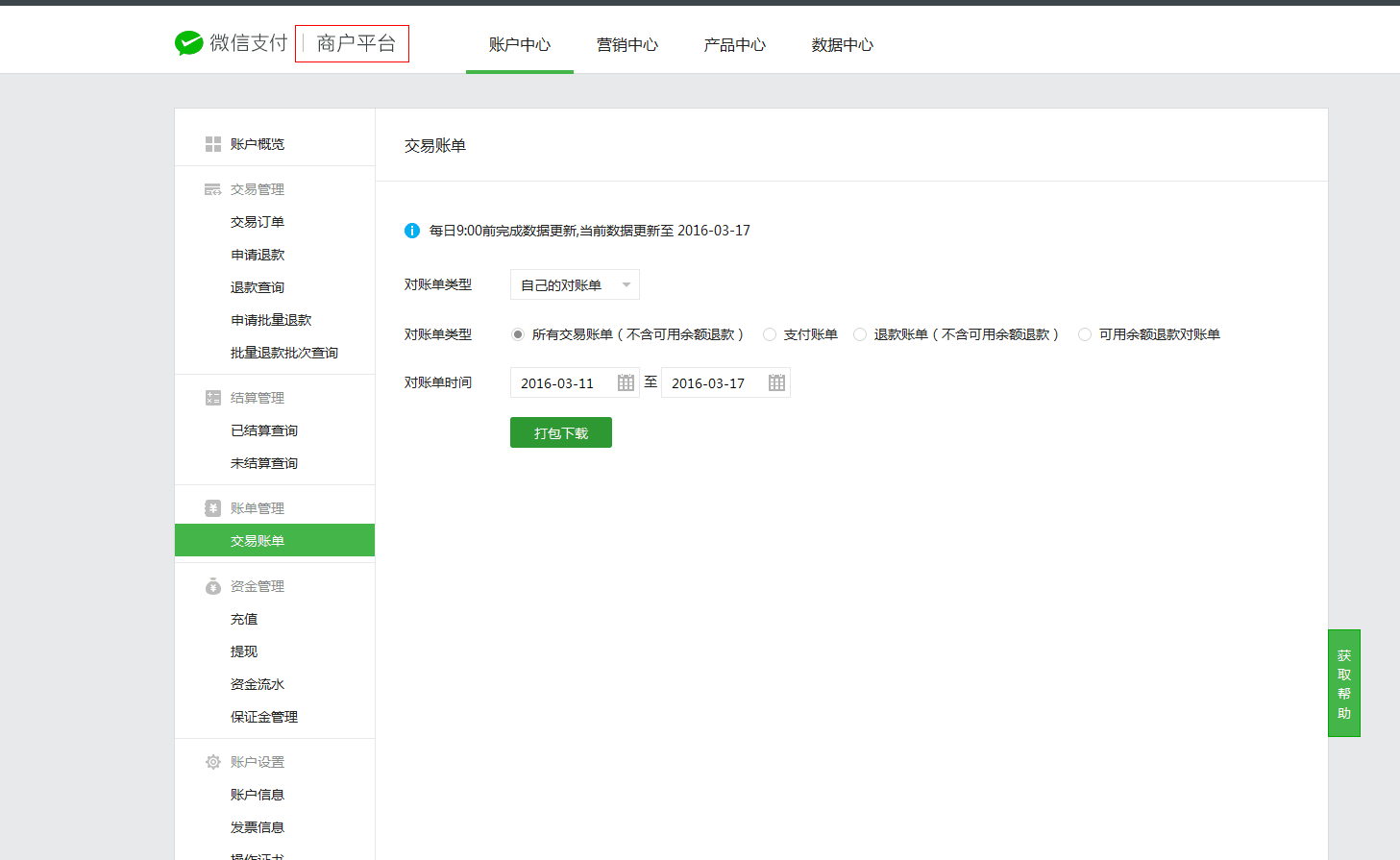Click the 账户概览 grid icon
1400x860 pixels.
click(x=213, y=143)
